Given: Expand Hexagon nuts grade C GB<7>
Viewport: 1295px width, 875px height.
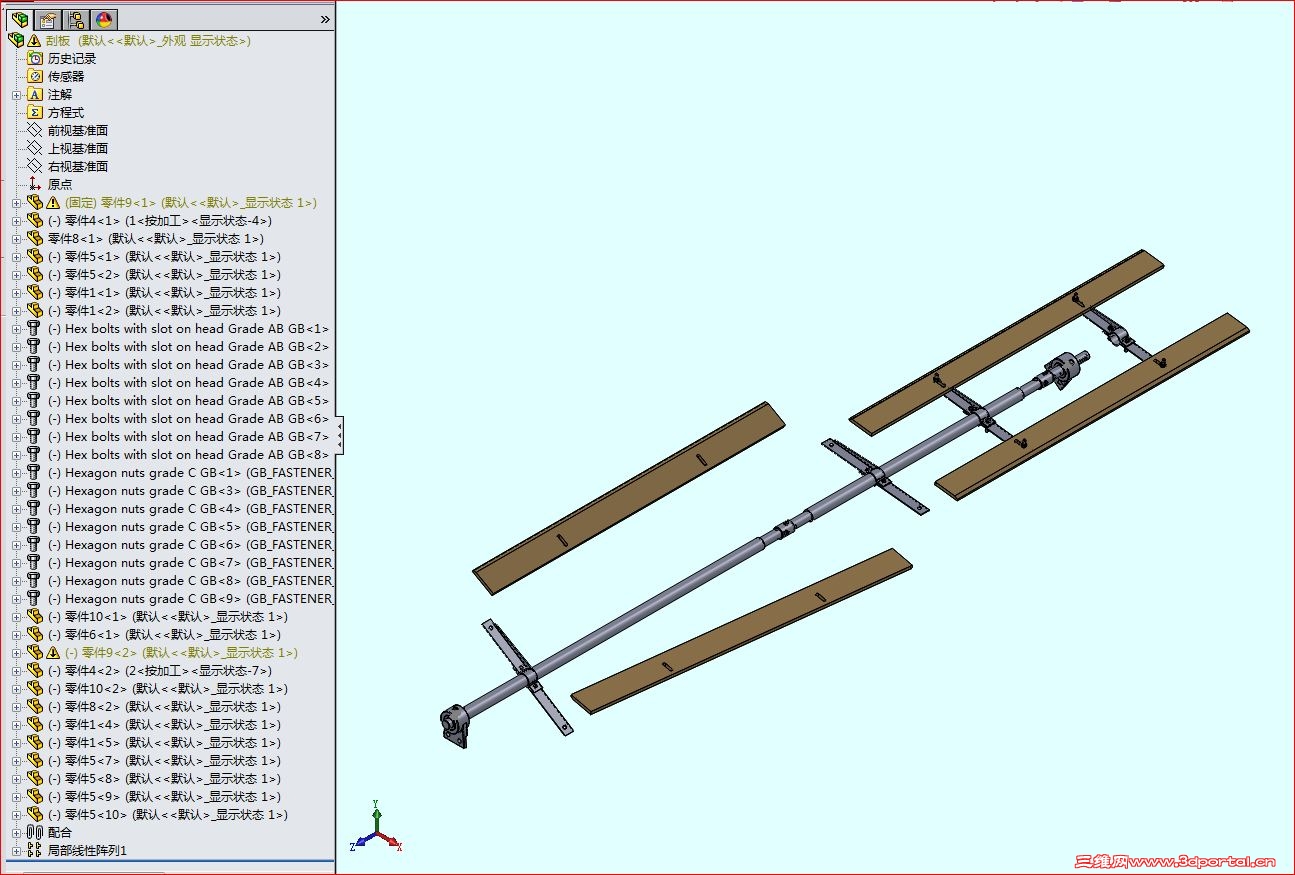Looking at the screenshot, I should (x=16, y=563).
